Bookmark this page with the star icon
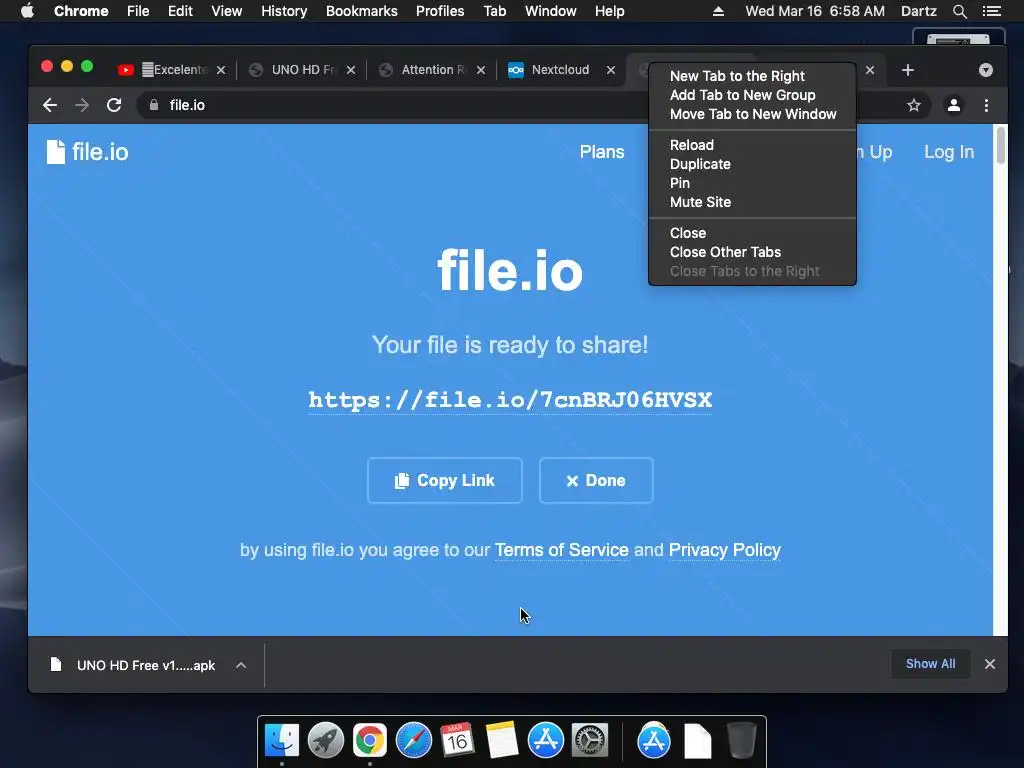 (x=914, y=105)
